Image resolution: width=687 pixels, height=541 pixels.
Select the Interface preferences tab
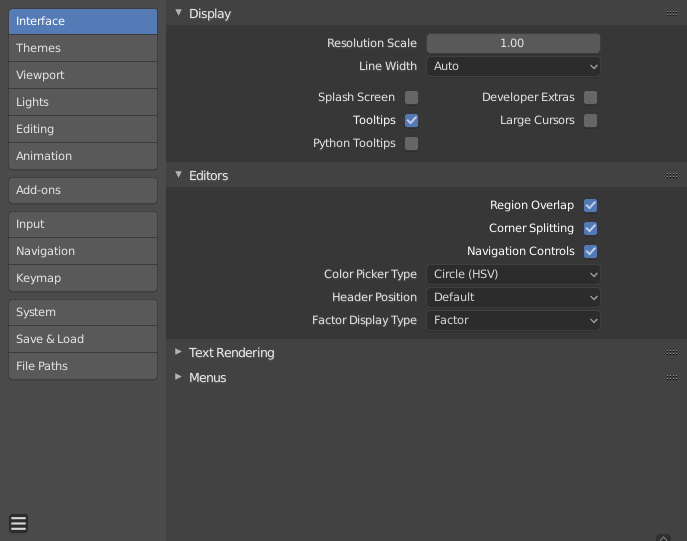click(83, 21)
